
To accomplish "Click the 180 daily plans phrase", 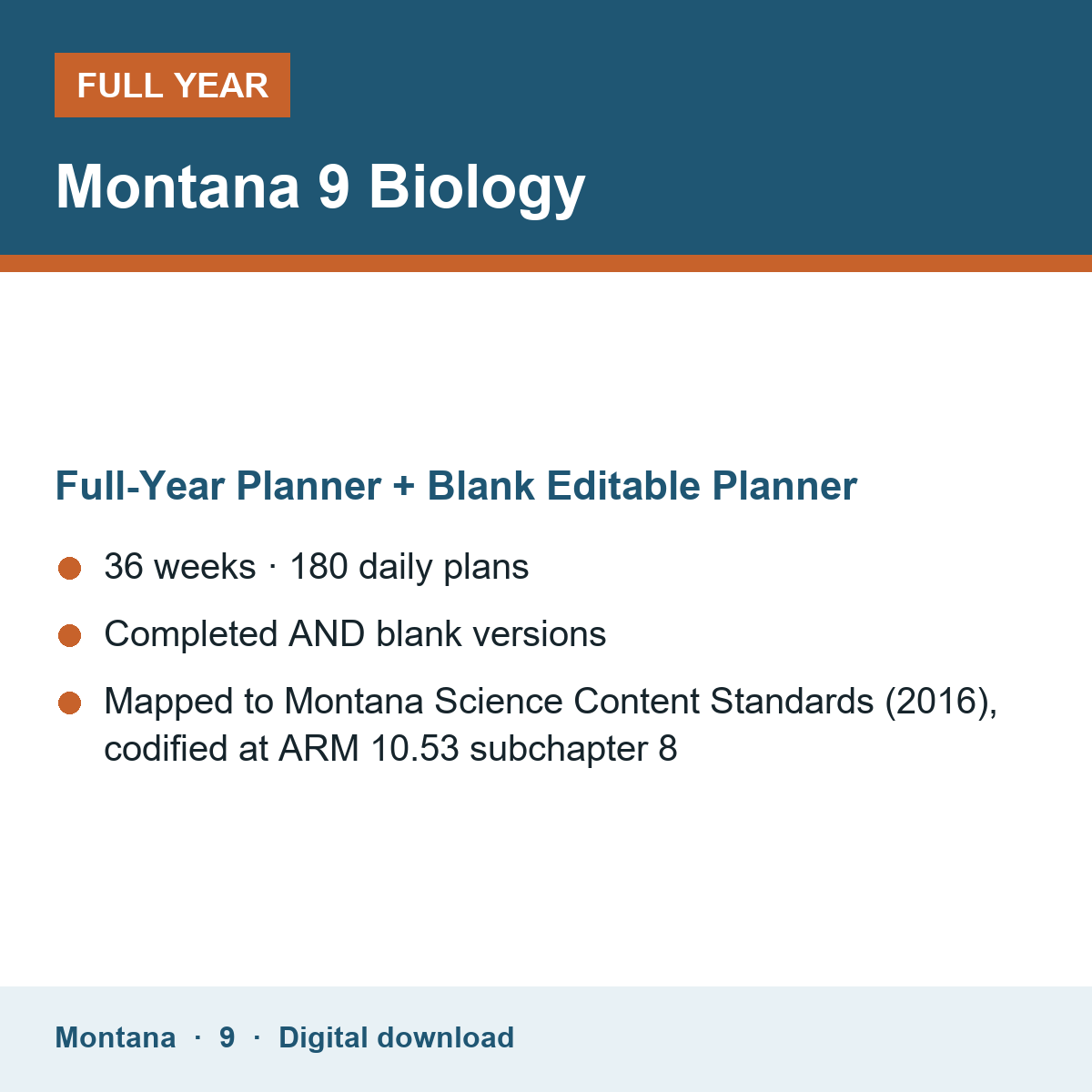I will click(x=409, y=567).
